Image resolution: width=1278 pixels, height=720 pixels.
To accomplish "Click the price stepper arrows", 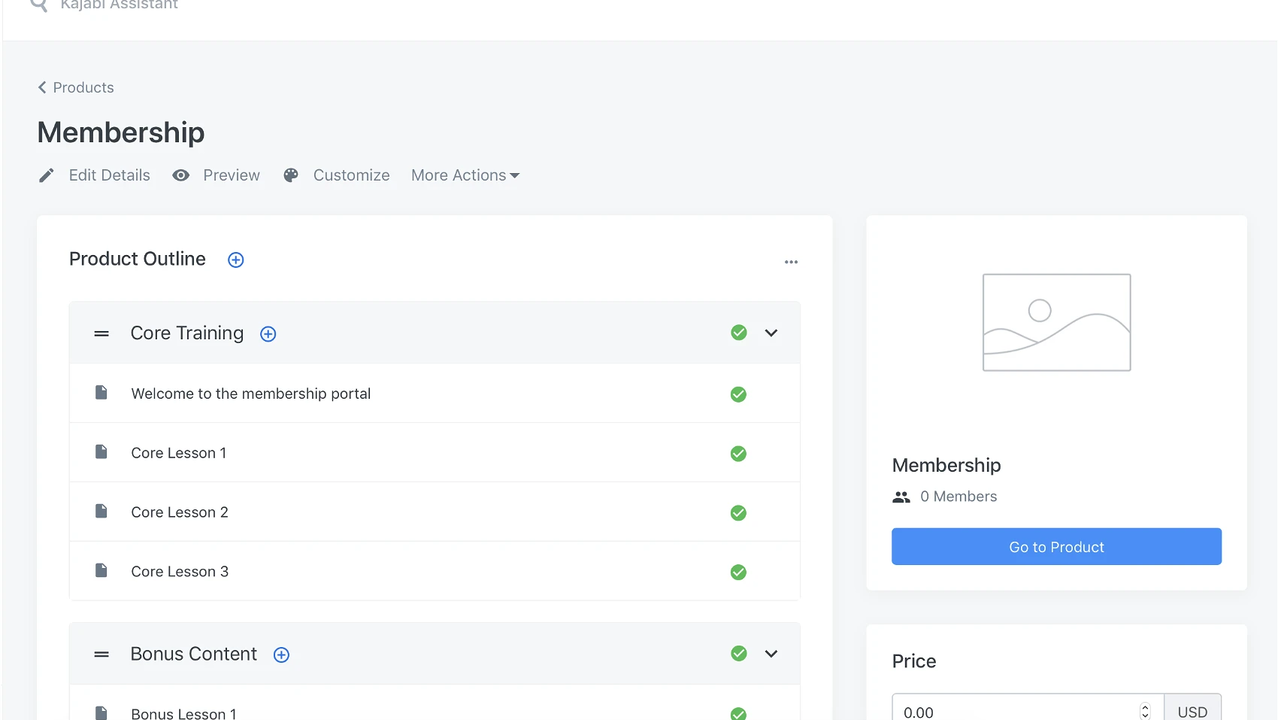I will click(x=1145, y=710).
